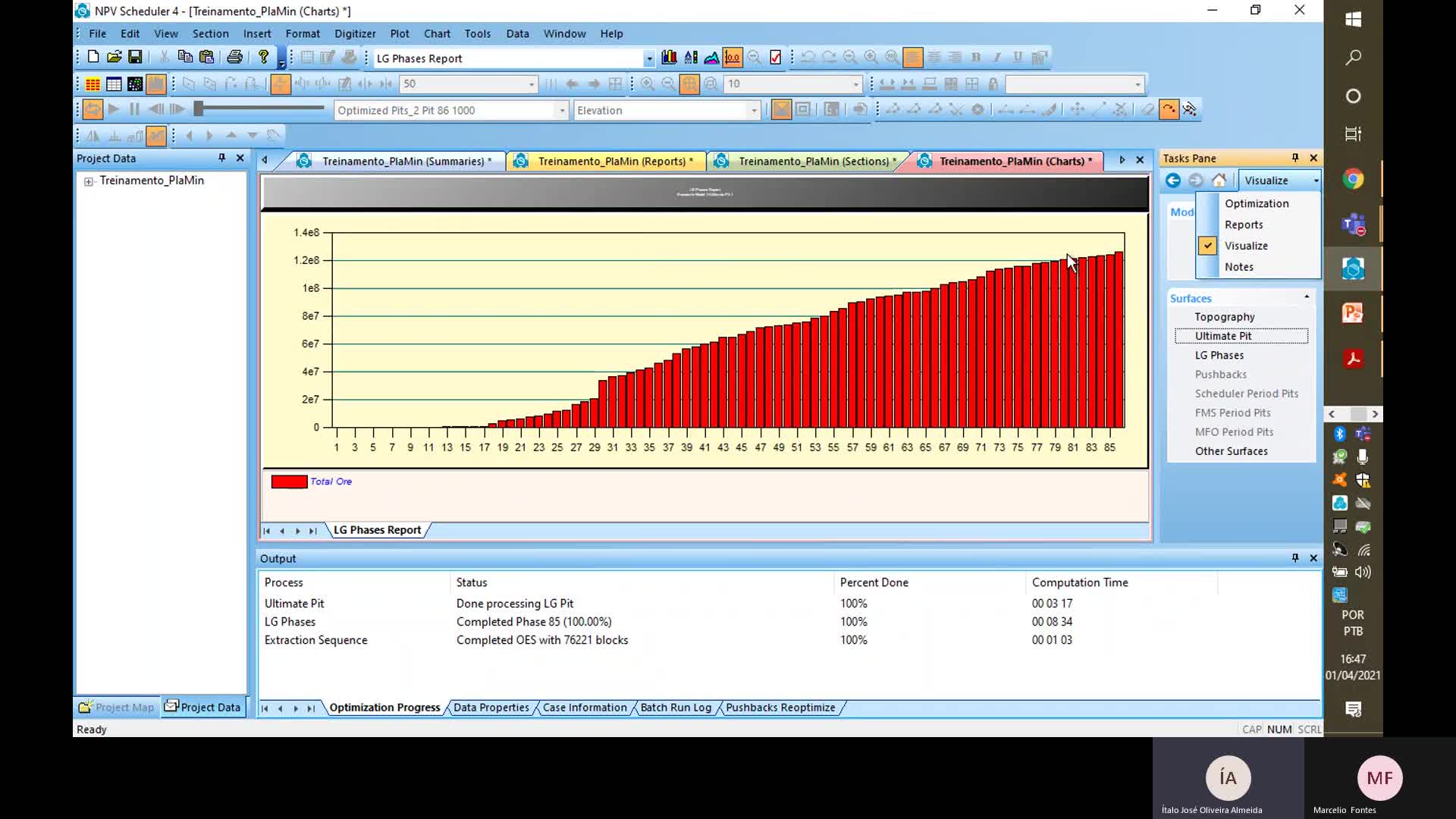Open a file with the folder icon
Image resolution: width=1456 pixels, height=819 pixels.
coord(114,57)
